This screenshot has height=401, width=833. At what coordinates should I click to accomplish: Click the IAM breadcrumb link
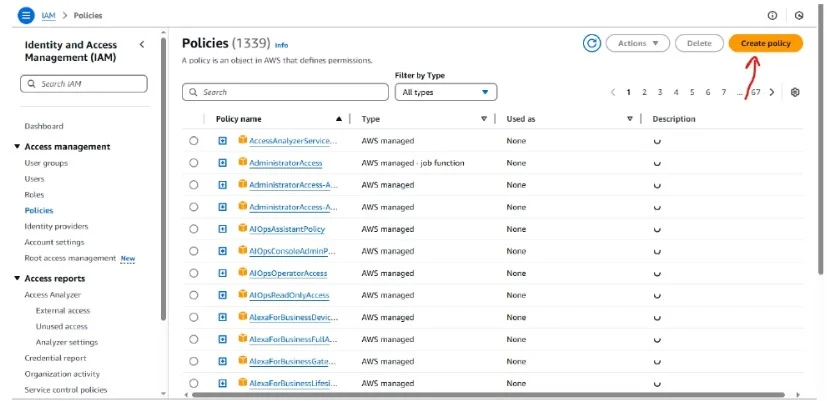pos(48,16)
